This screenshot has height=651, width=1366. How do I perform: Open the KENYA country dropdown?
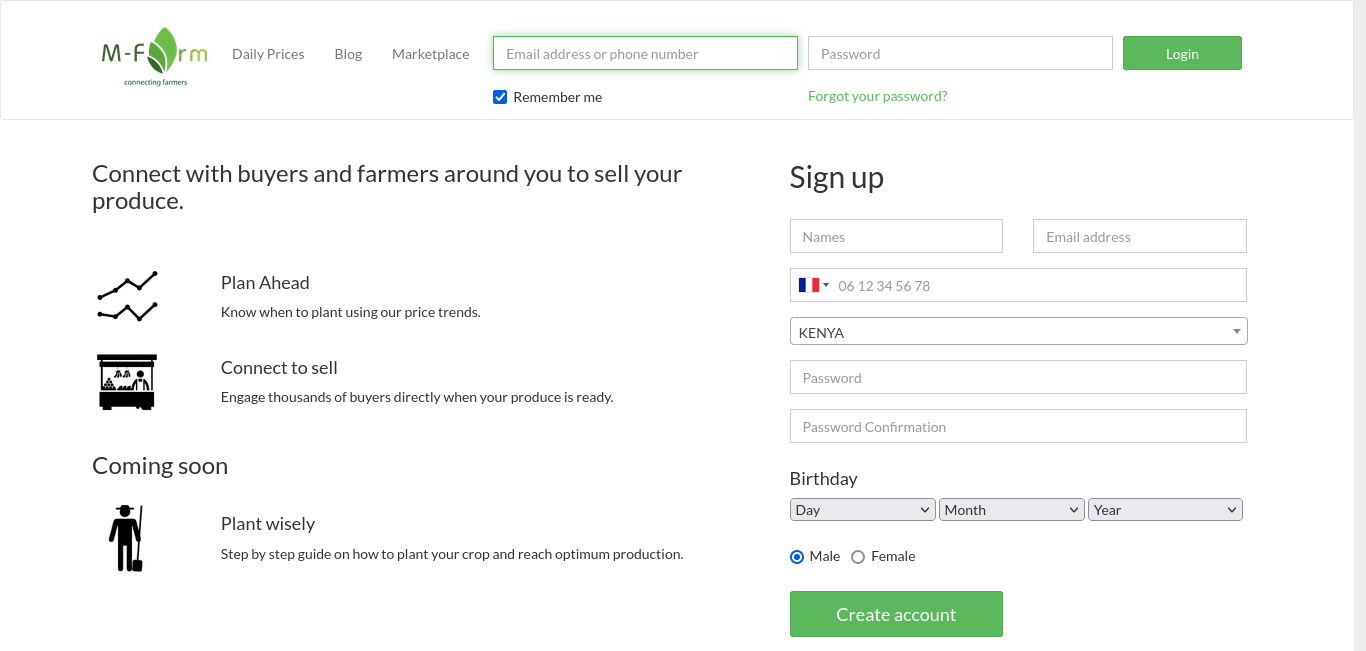coord(1018,331)
